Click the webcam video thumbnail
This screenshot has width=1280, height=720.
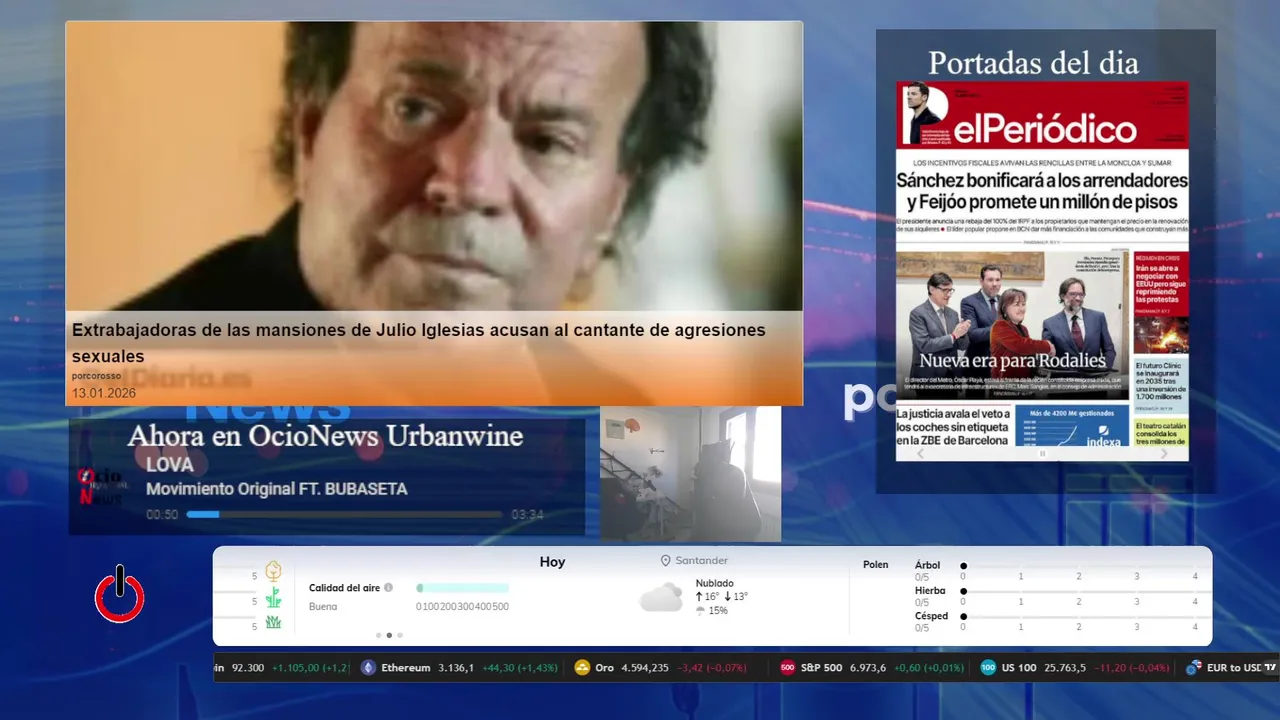[690, 473]
